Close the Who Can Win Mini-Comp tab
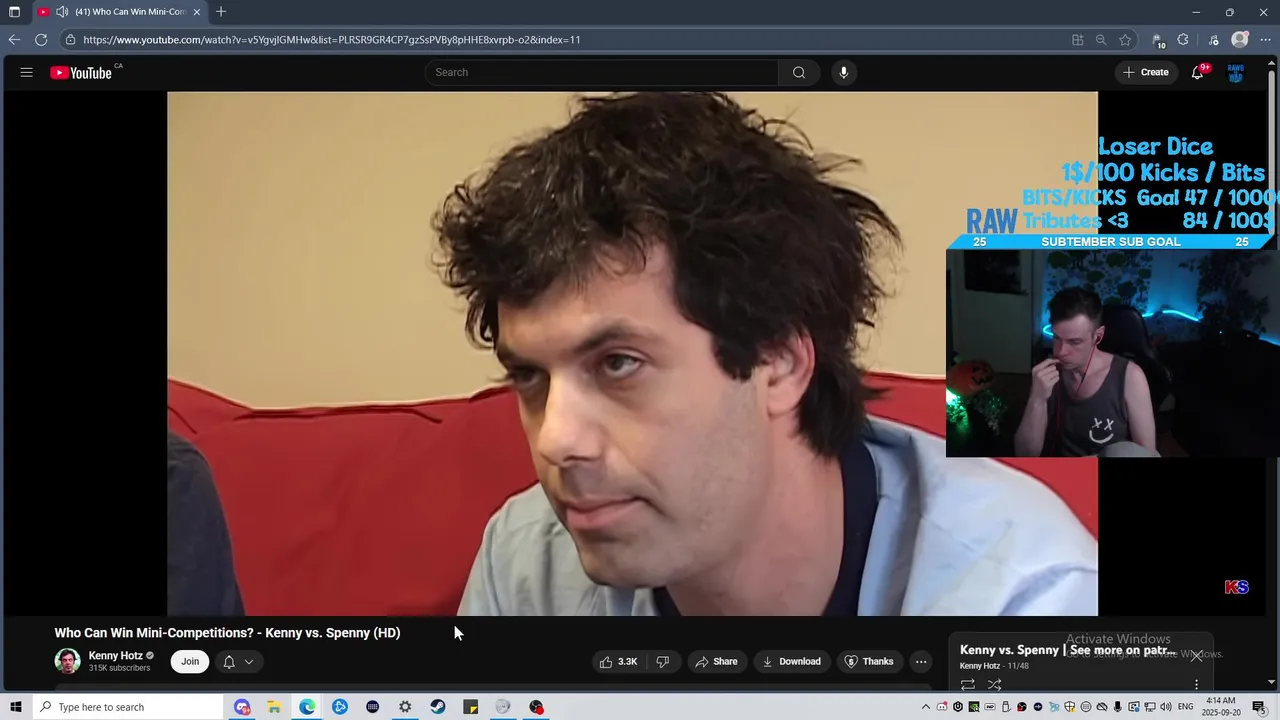 click(x=197, y=12)
